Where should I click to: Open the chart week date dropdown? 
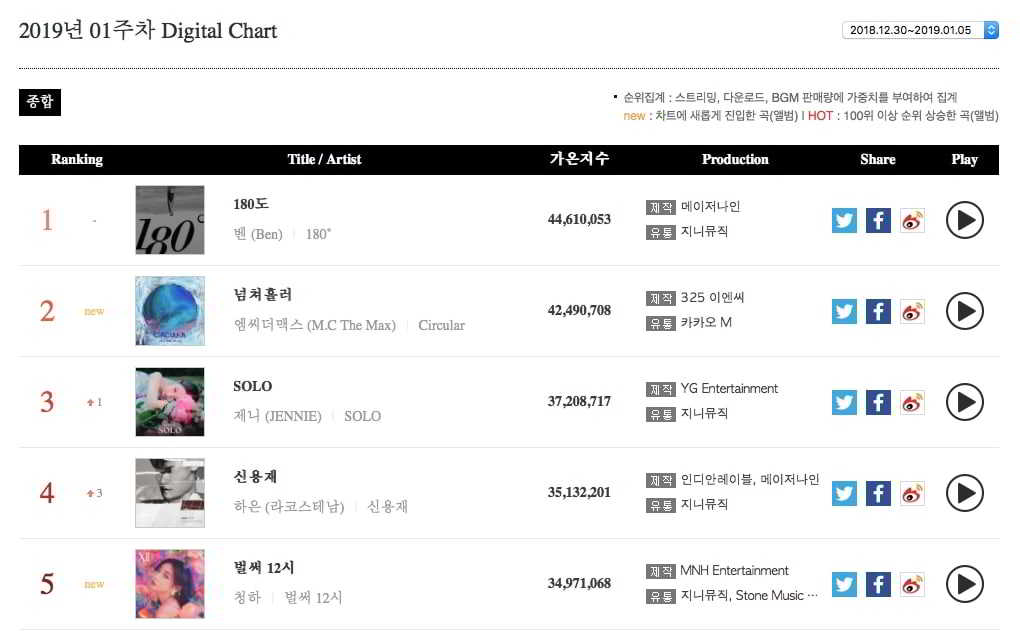(x=920, y=30)
